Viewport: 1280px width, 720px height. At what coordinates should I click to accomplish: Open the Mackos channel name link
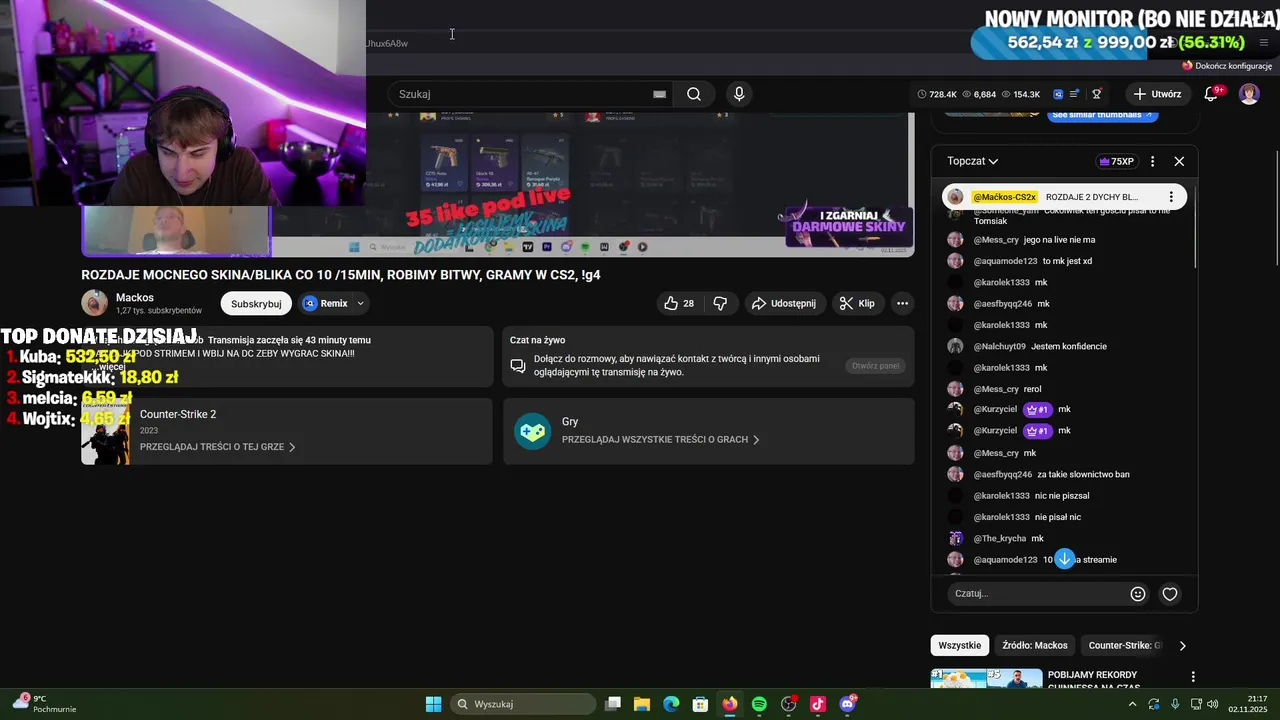(135, 298)
